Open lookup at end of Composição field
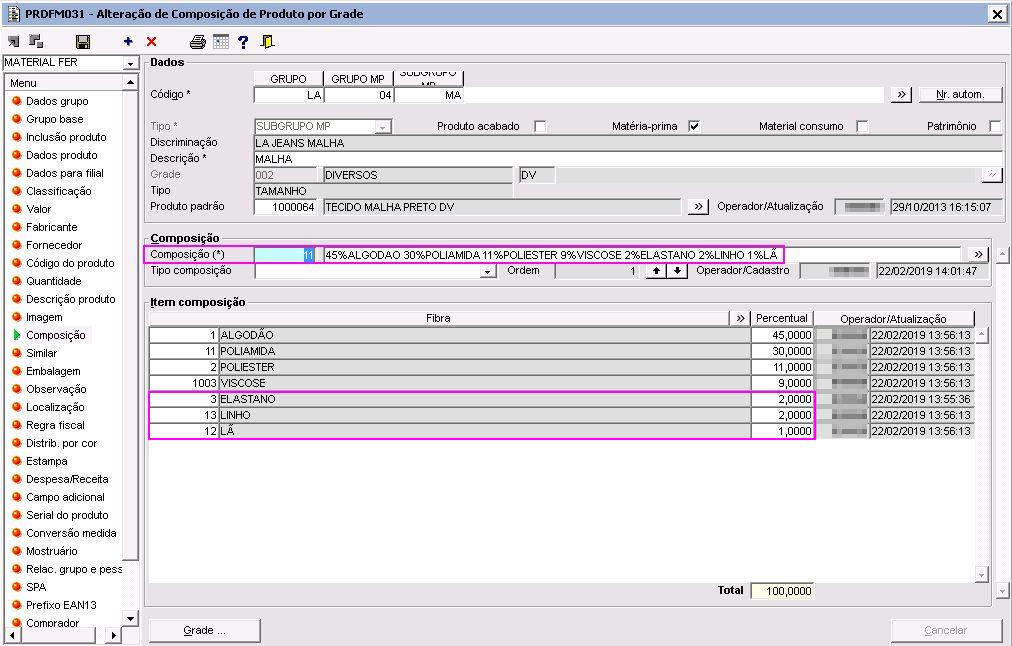1012x646 pixels. tap(978, 255)
